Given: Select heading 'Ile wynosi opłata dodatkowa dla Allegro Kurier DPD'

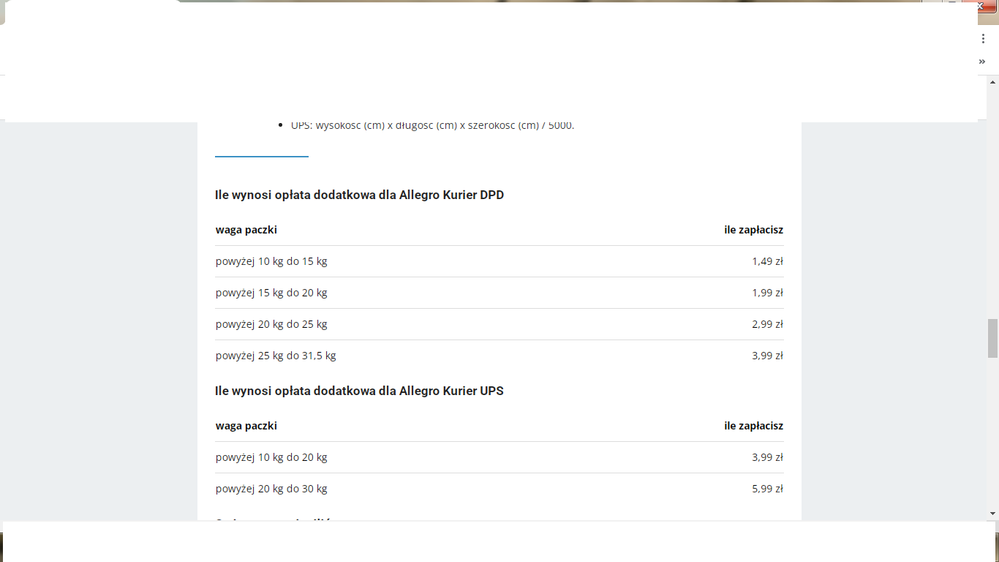Looking at the screenshot, I should point(359,195).
